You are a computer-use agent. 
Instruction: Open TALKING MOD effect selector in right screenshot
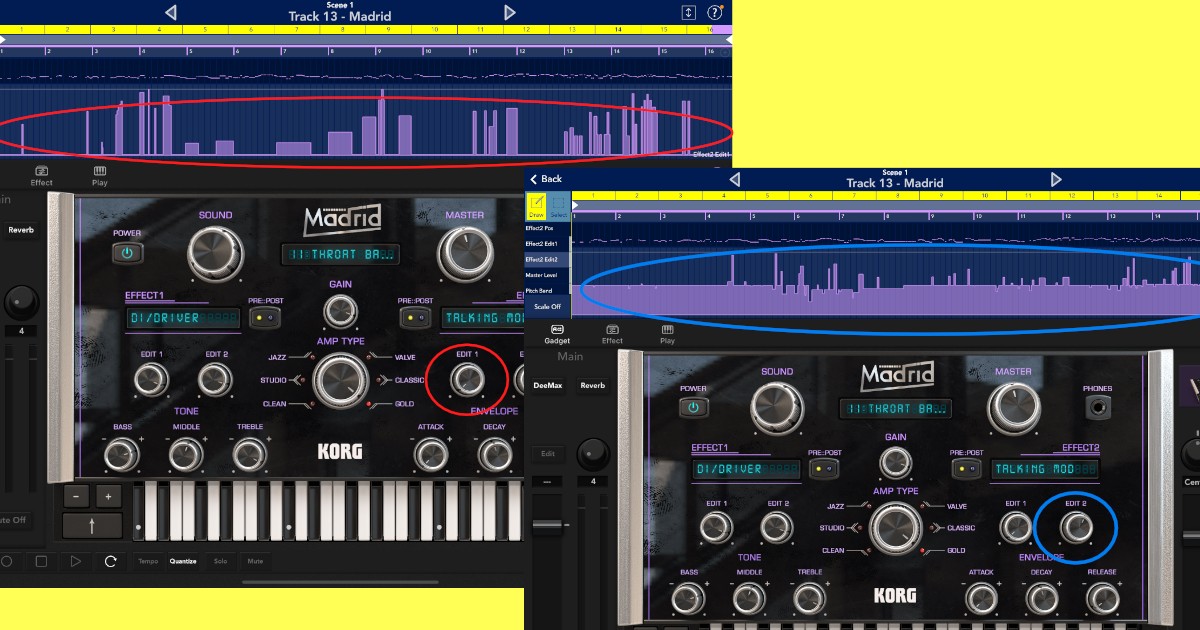click(x=1045, y=469)
